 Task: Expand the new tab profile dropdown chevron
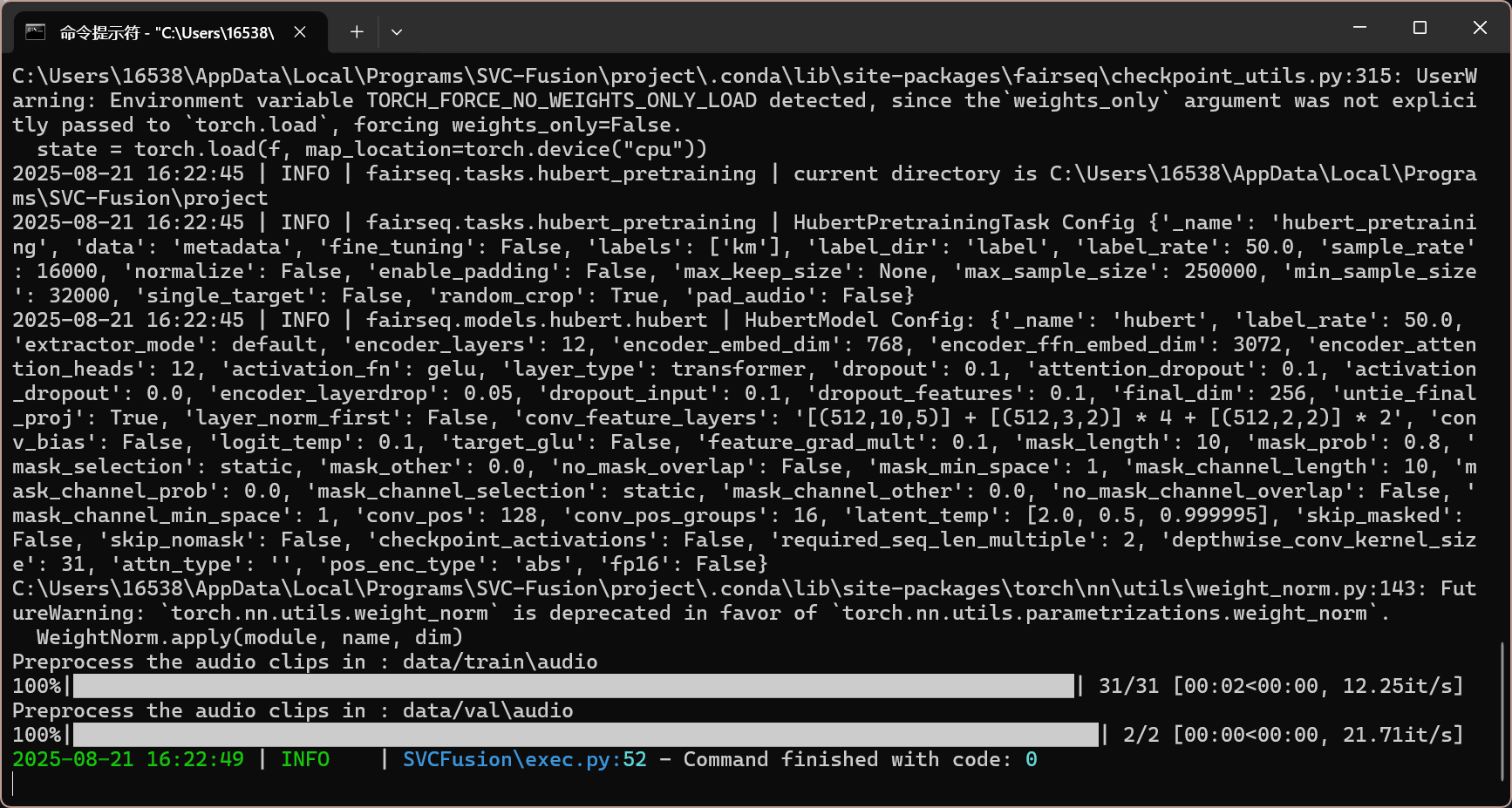[x=397, y=32]
